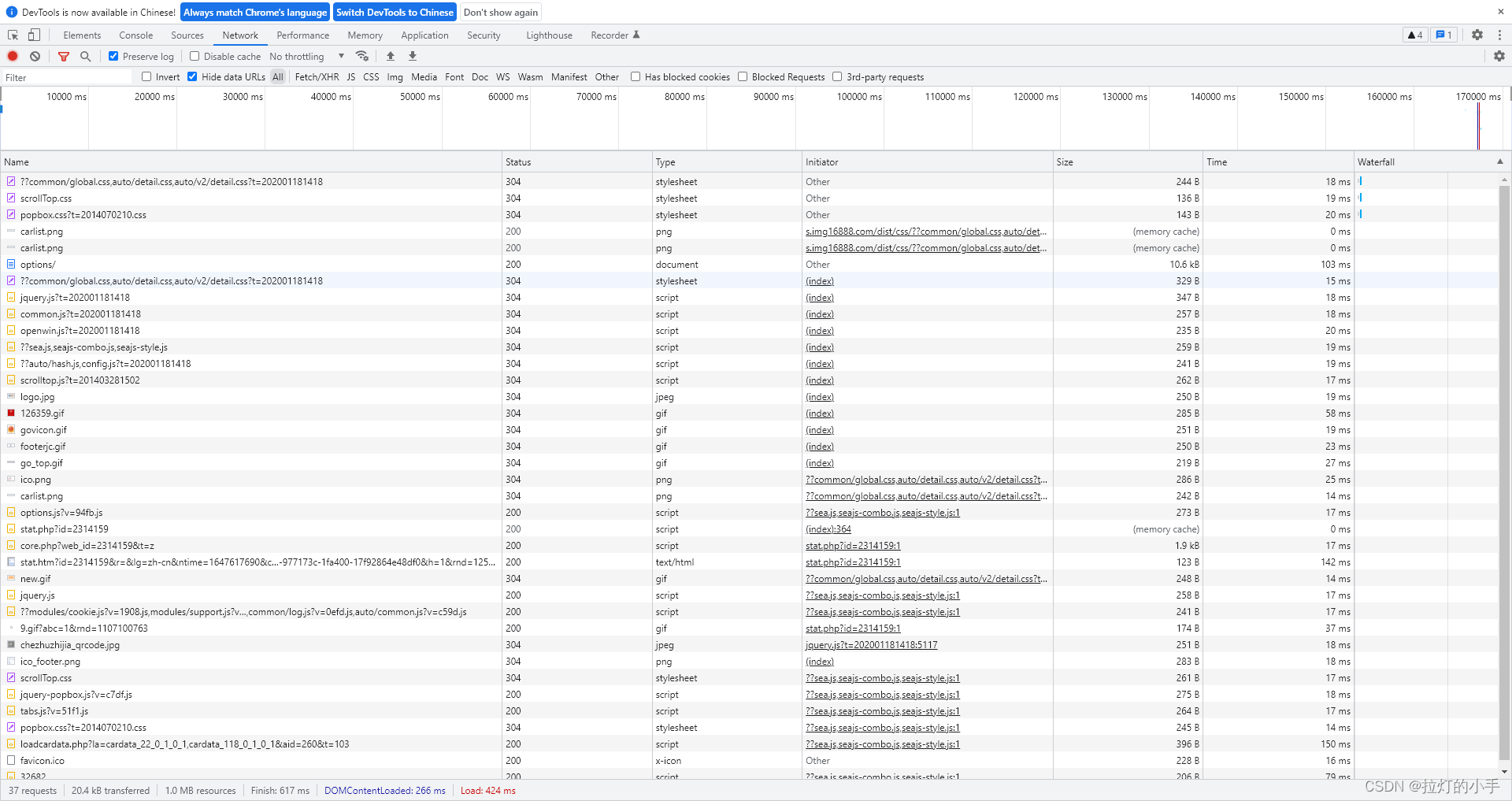1512x801 pixels.
Task: Select the loadcardata.php request row
Action: (x=749, y=744)
